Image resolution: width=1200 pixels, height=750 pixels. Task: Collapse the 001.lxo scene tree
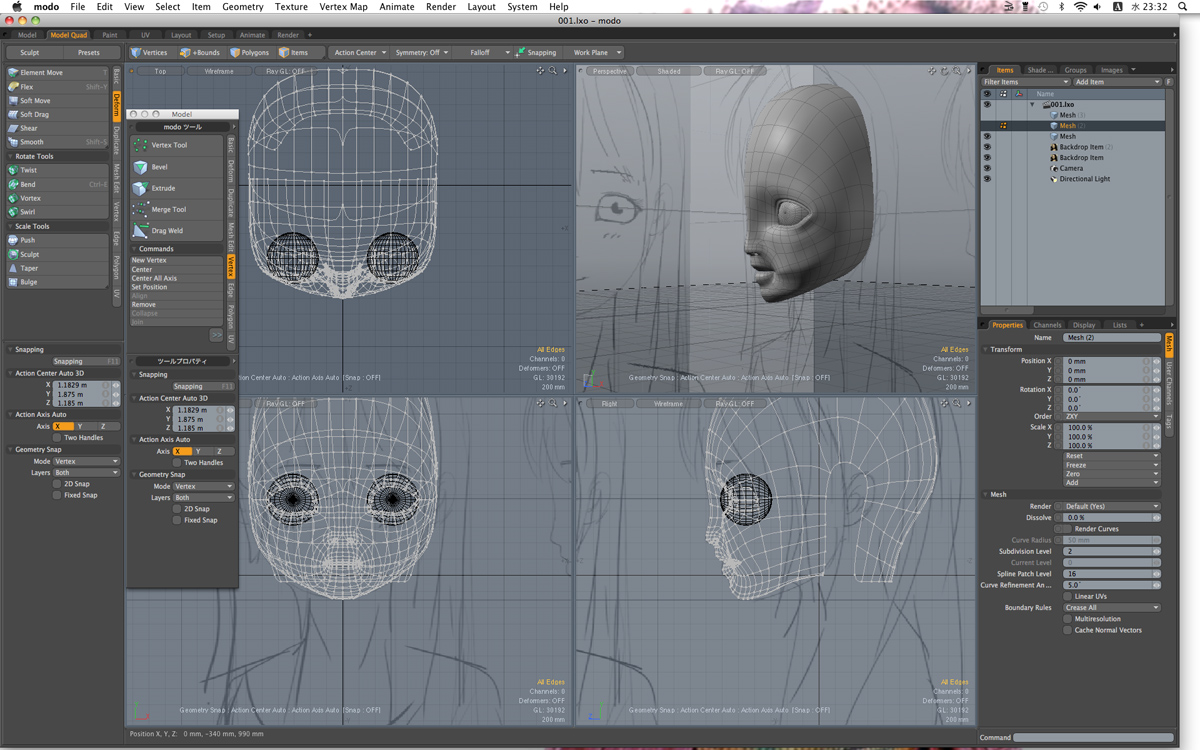pos(1032,104)
